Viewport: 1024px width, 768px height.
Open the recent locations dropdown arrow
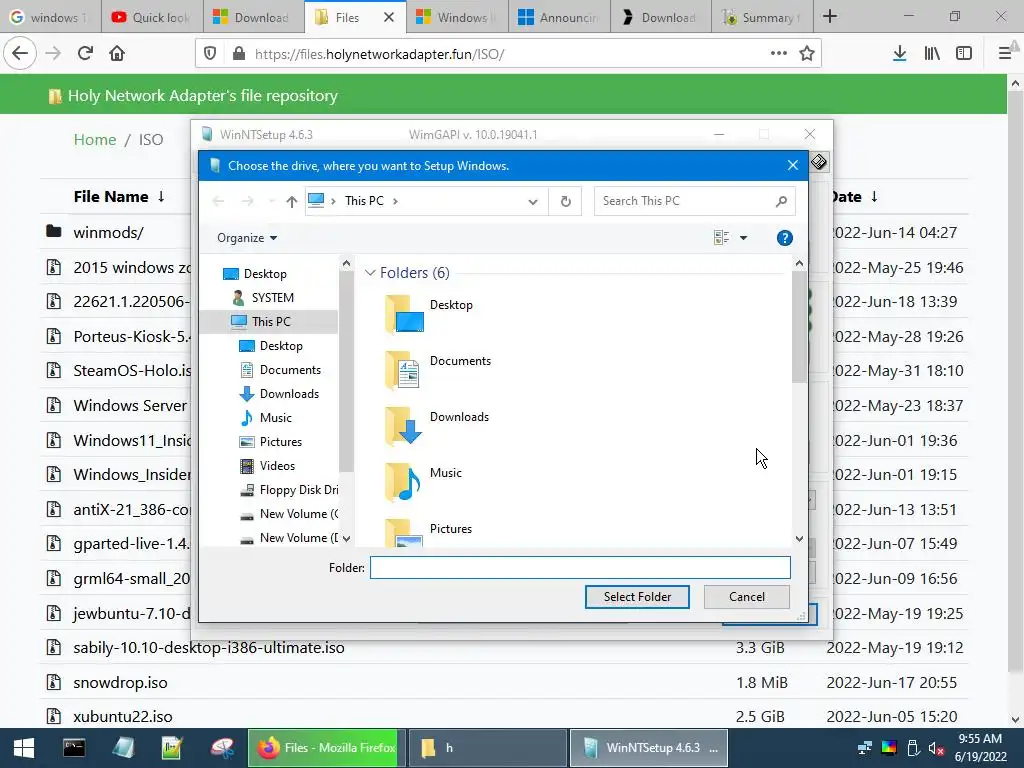click(x=271, y=201)
